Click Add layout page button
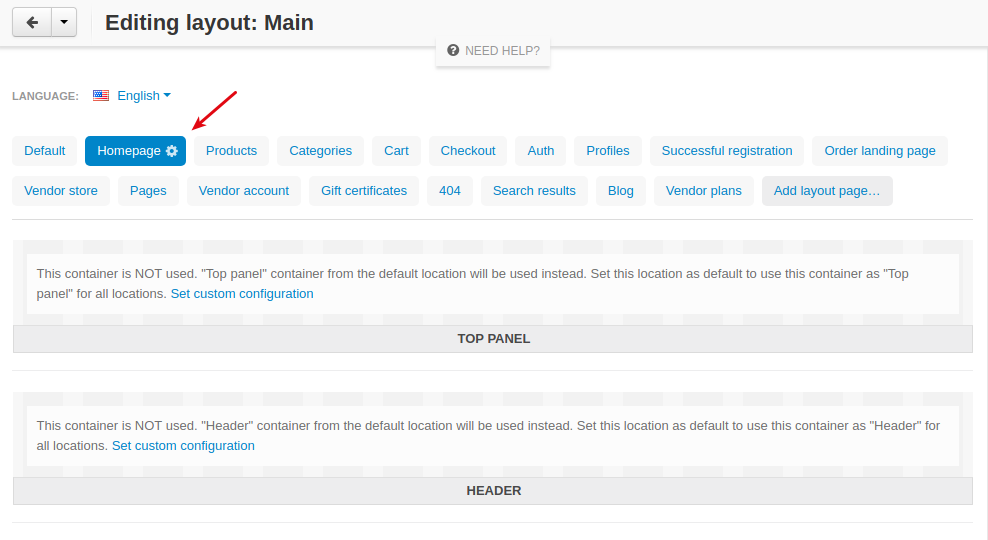This screenshot has height=540, width=988. tap(827, 191)
